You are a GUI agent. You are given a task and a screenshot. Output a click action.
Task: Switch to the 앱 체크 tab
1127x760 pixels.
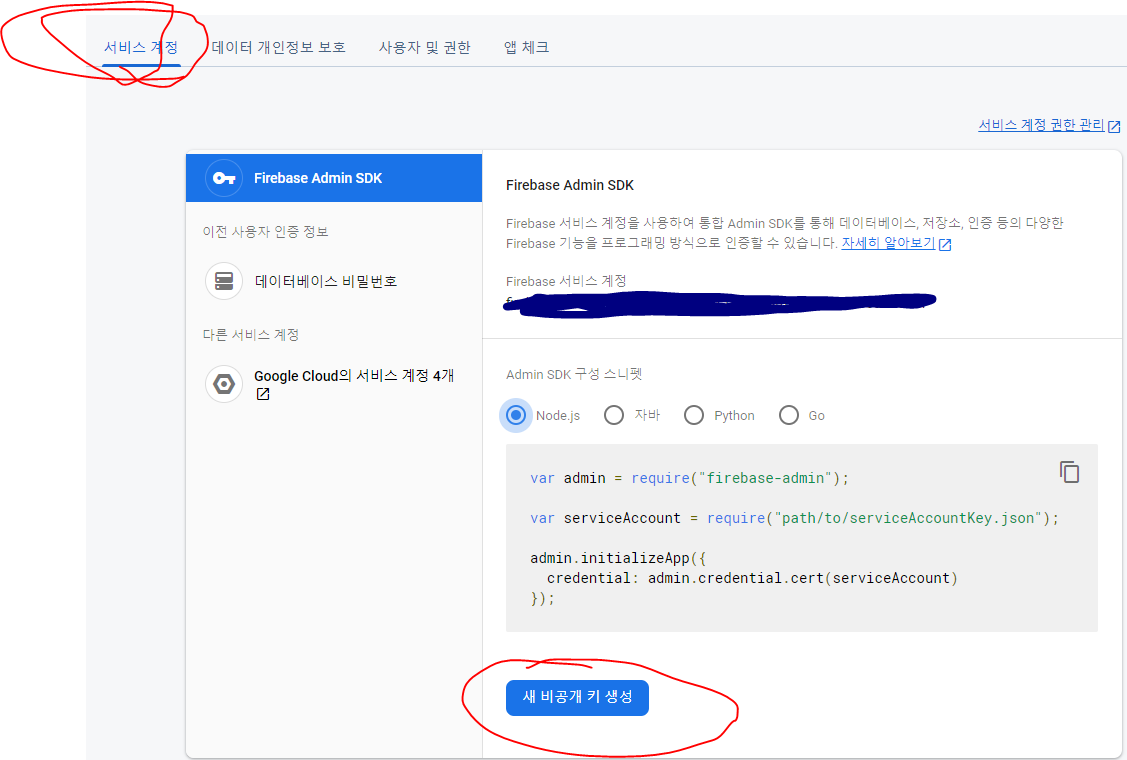pyautogui.click(x=526, y=47)
